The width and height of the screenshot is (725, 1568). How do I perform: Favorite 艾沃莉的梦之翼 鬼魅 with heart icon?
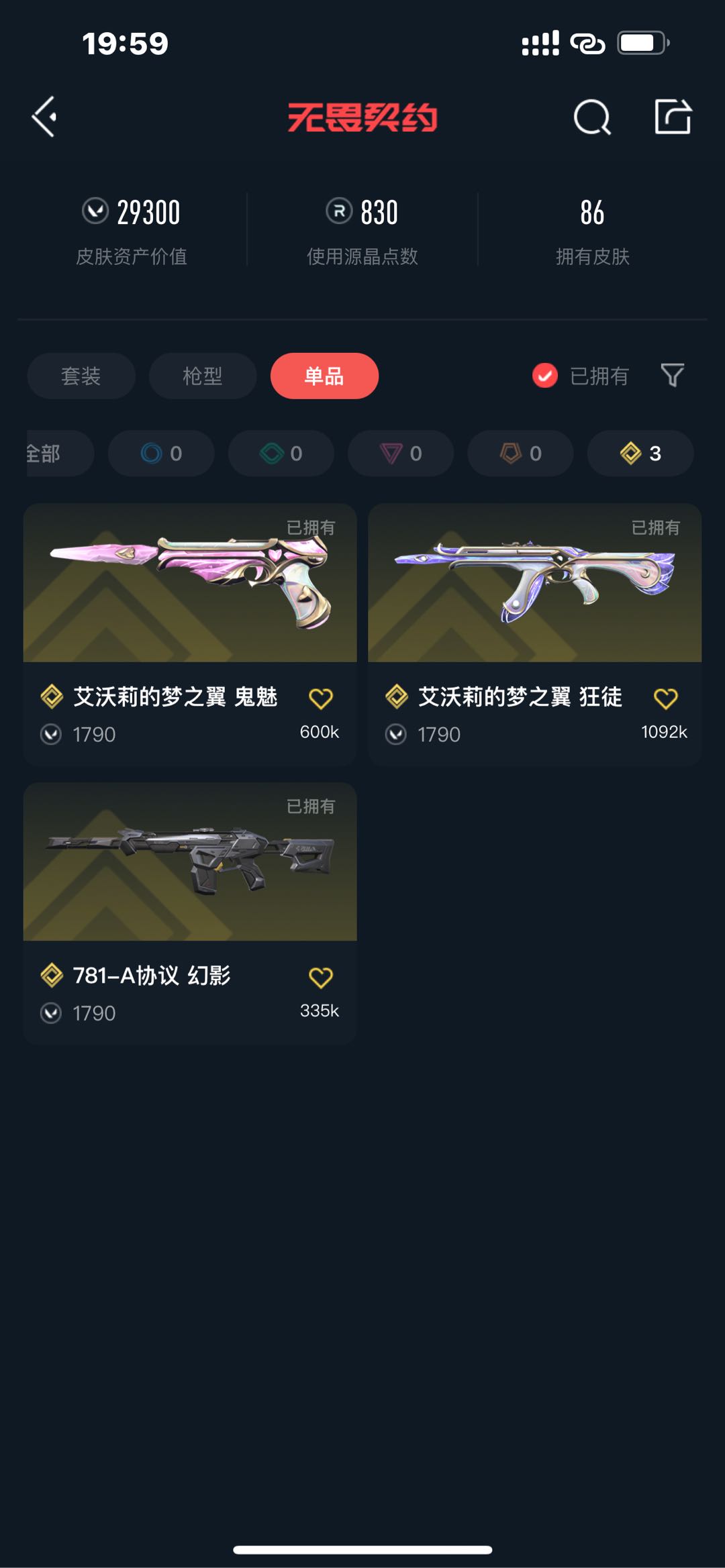(x=321, y=698)
